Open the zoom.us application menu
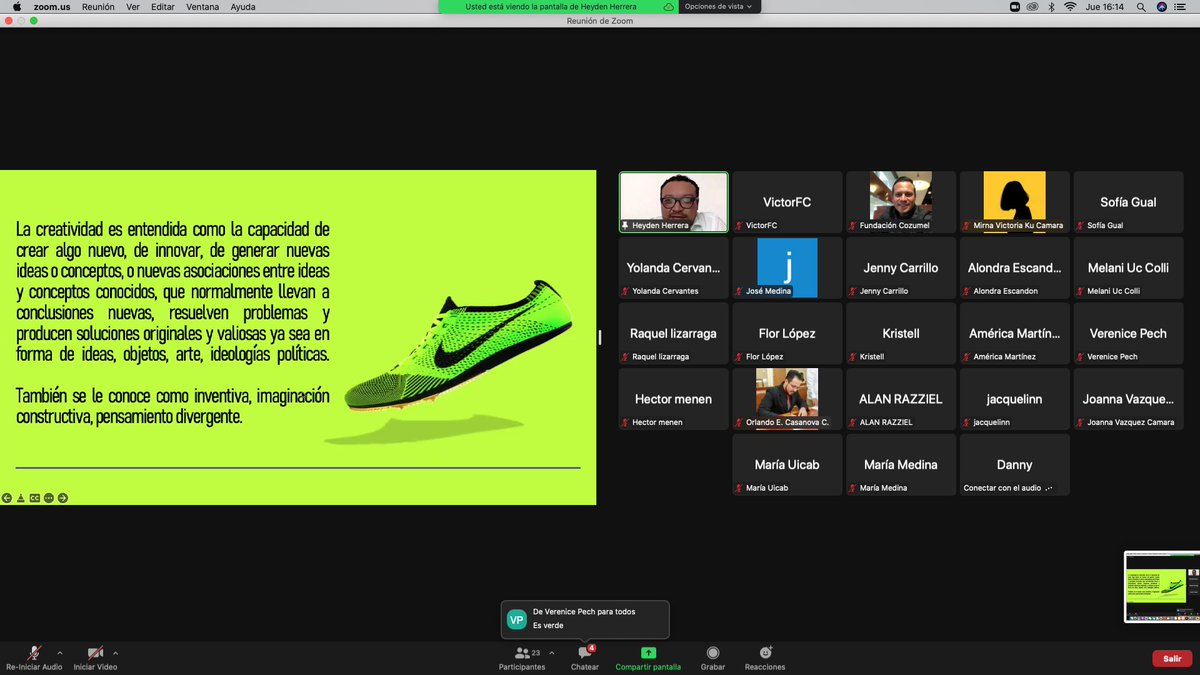Viewport: 1200px width, 675px height. [x=52, y=7]
